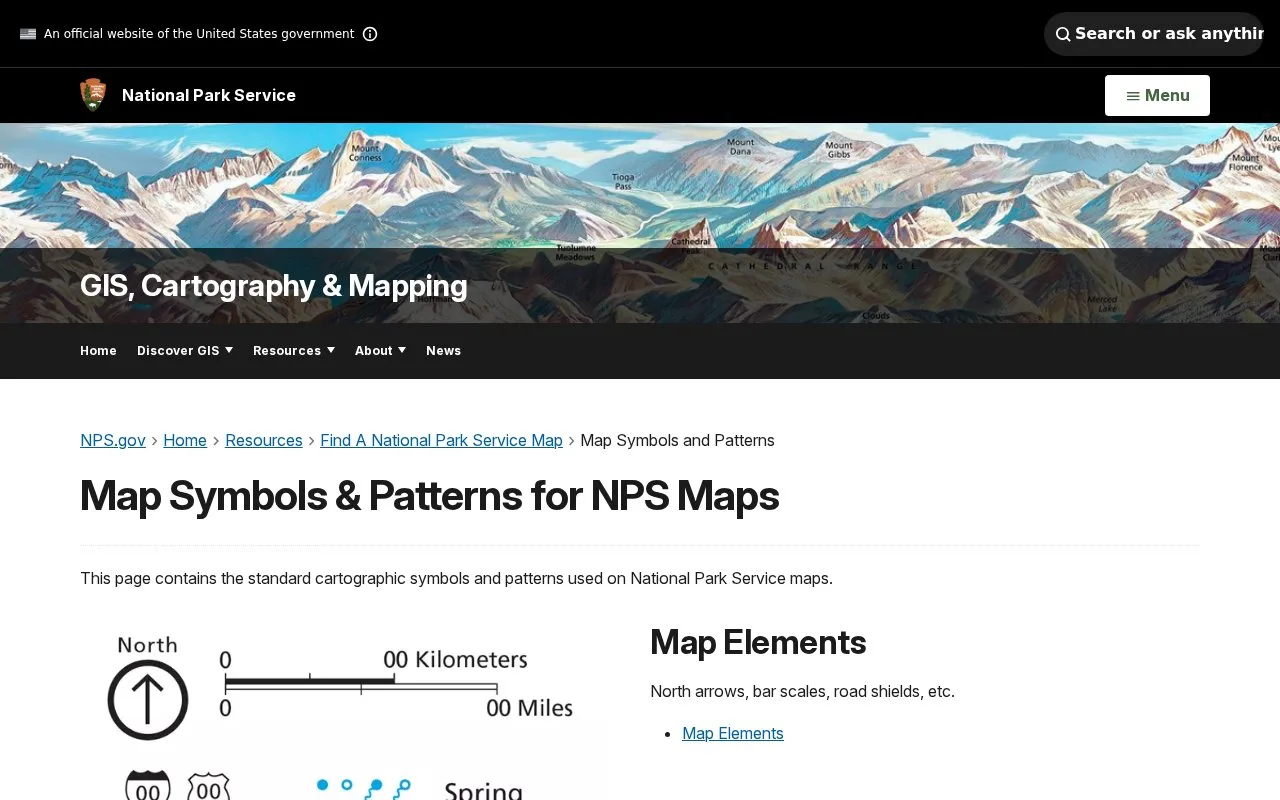
Task: Click the Map Elements section heading
Action: [758, 642]
